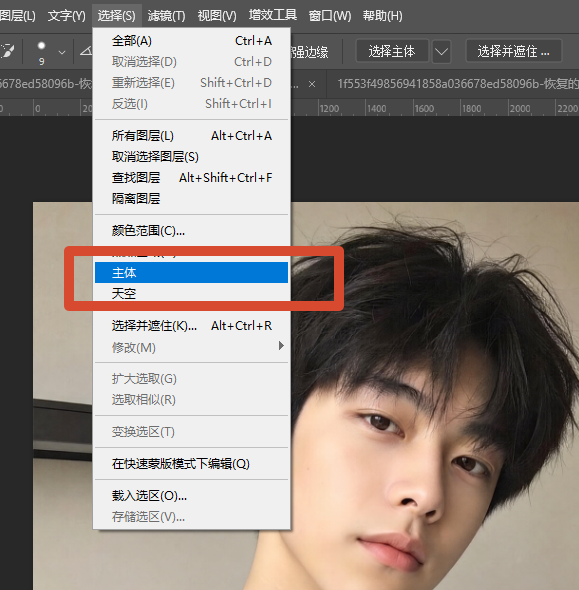Open 选择并遮住(K)... from the menu

[x=191, y=326]
